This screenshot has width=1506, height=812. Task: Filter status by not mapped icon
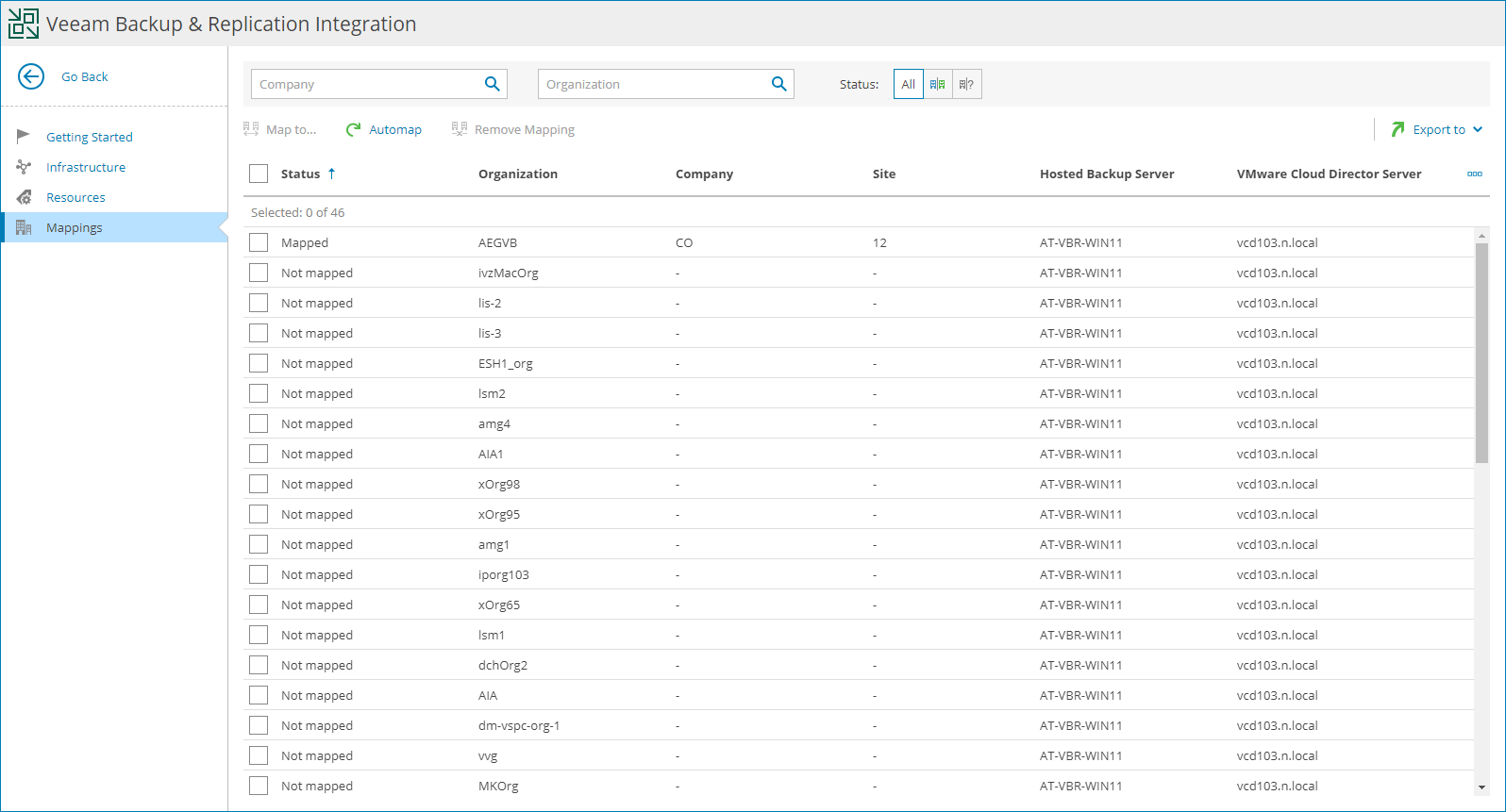967,84
